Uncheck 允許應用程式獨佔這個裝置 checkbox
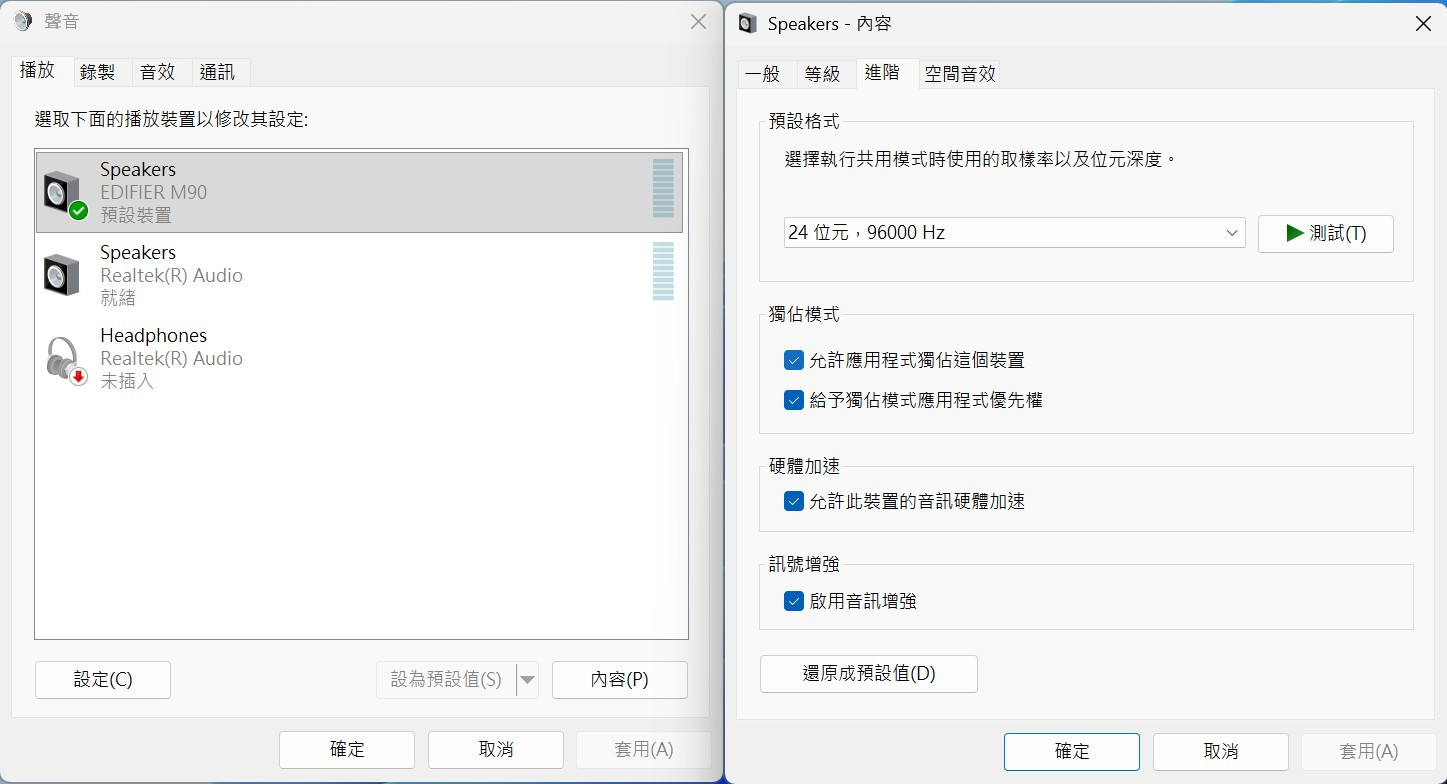Image resolution: width=1447 pixels, height=784 pixels. coord(794,360)
